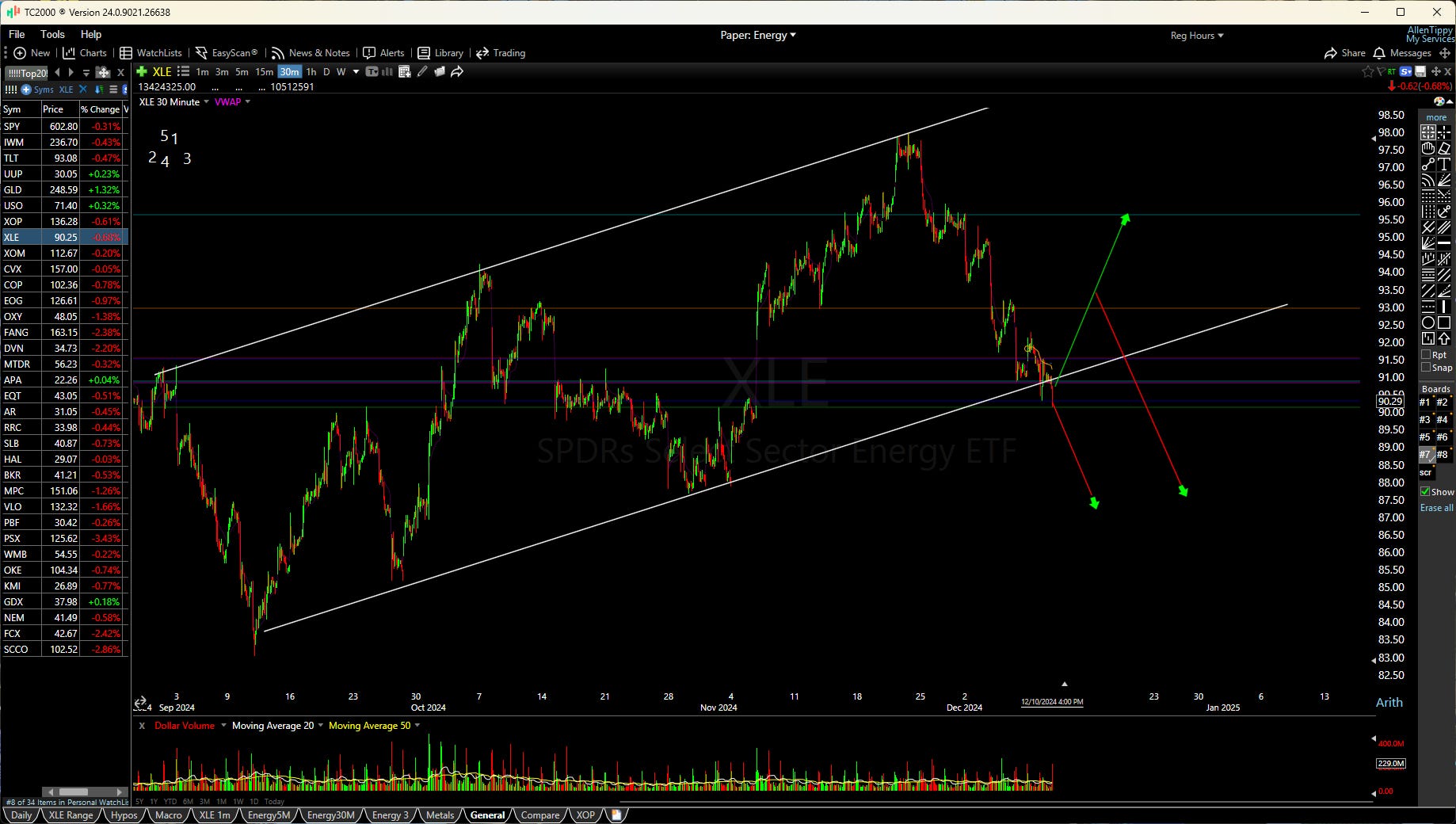Select the vertical line drawing tool
This screenshot has height=824, width=1456.
[x=1444, y=306]
